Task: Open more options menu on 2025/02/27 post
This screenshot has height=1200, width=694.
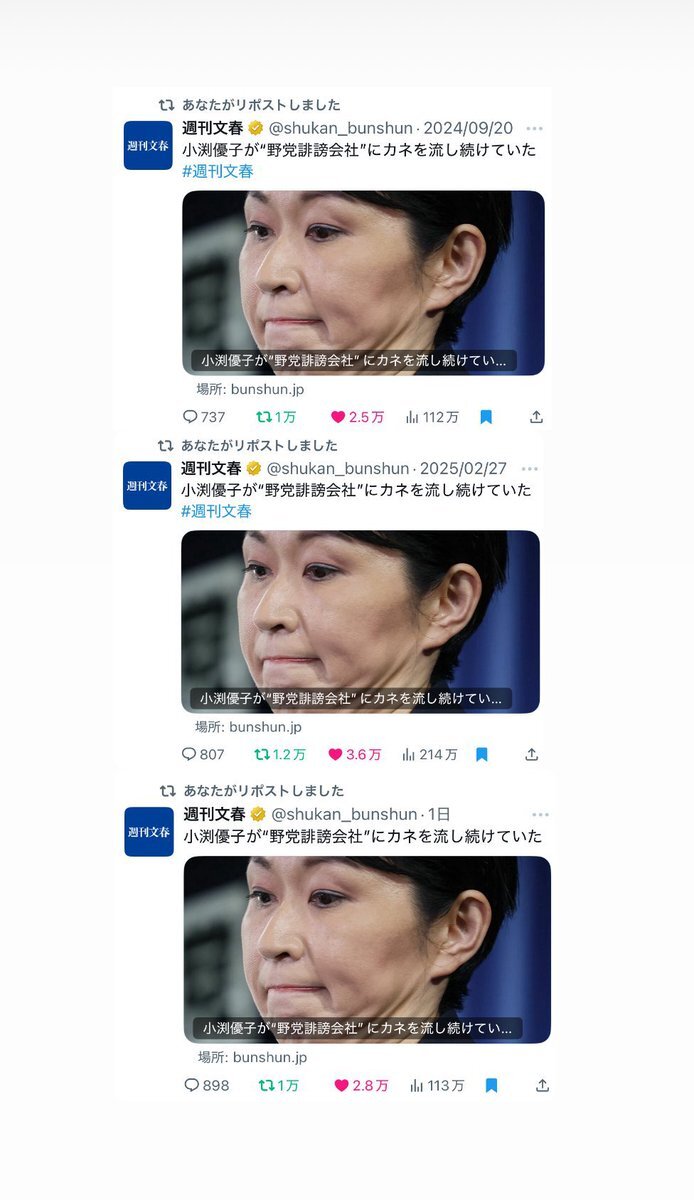Action: coord(530,469)
